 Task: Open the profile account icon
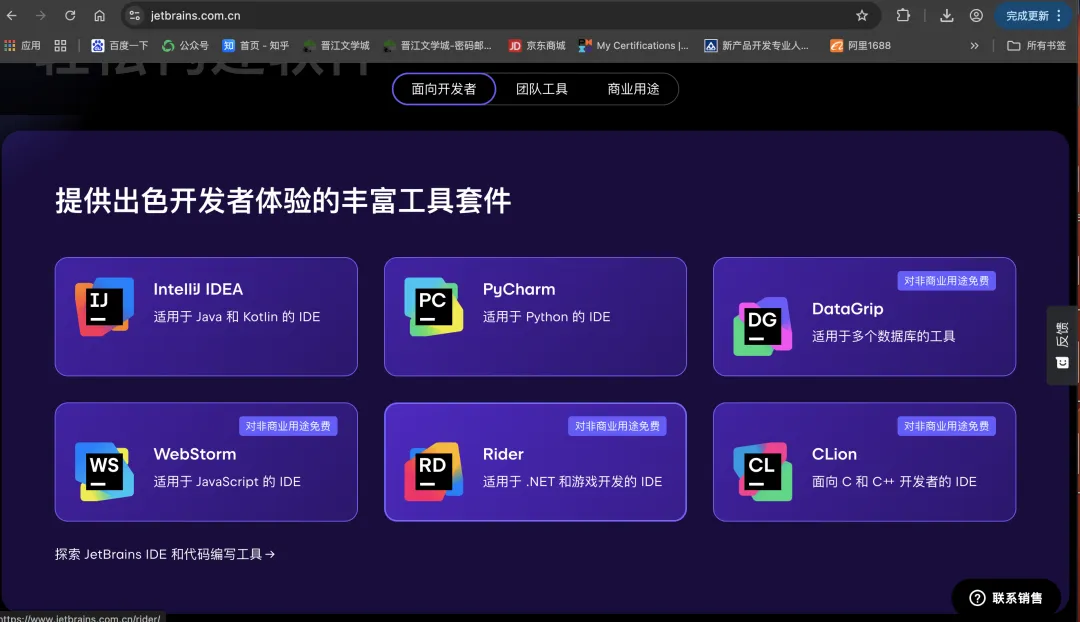[x=976, y=15]
